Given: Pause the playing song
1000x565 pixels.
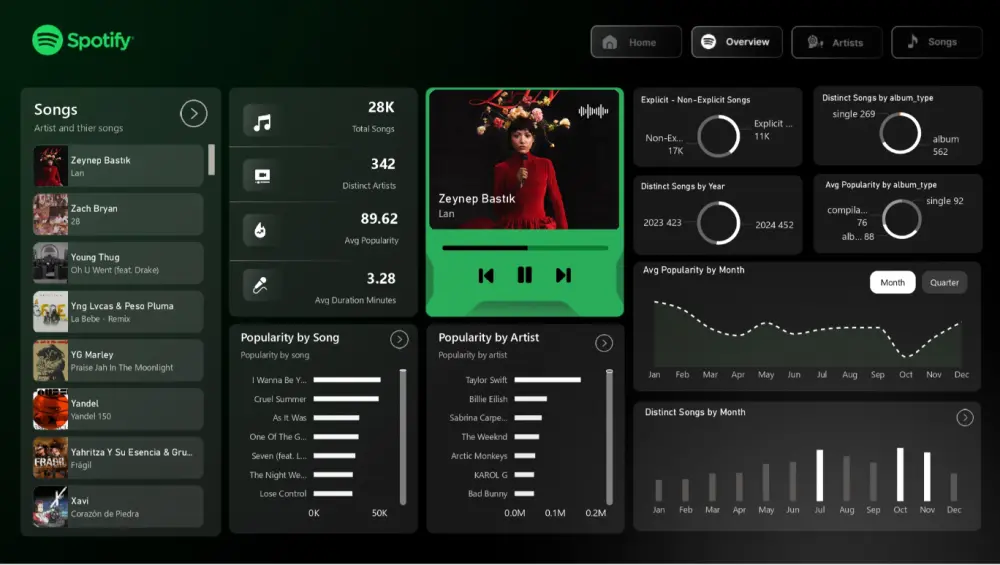Looking at the screenshot, I should click(524, 275).
